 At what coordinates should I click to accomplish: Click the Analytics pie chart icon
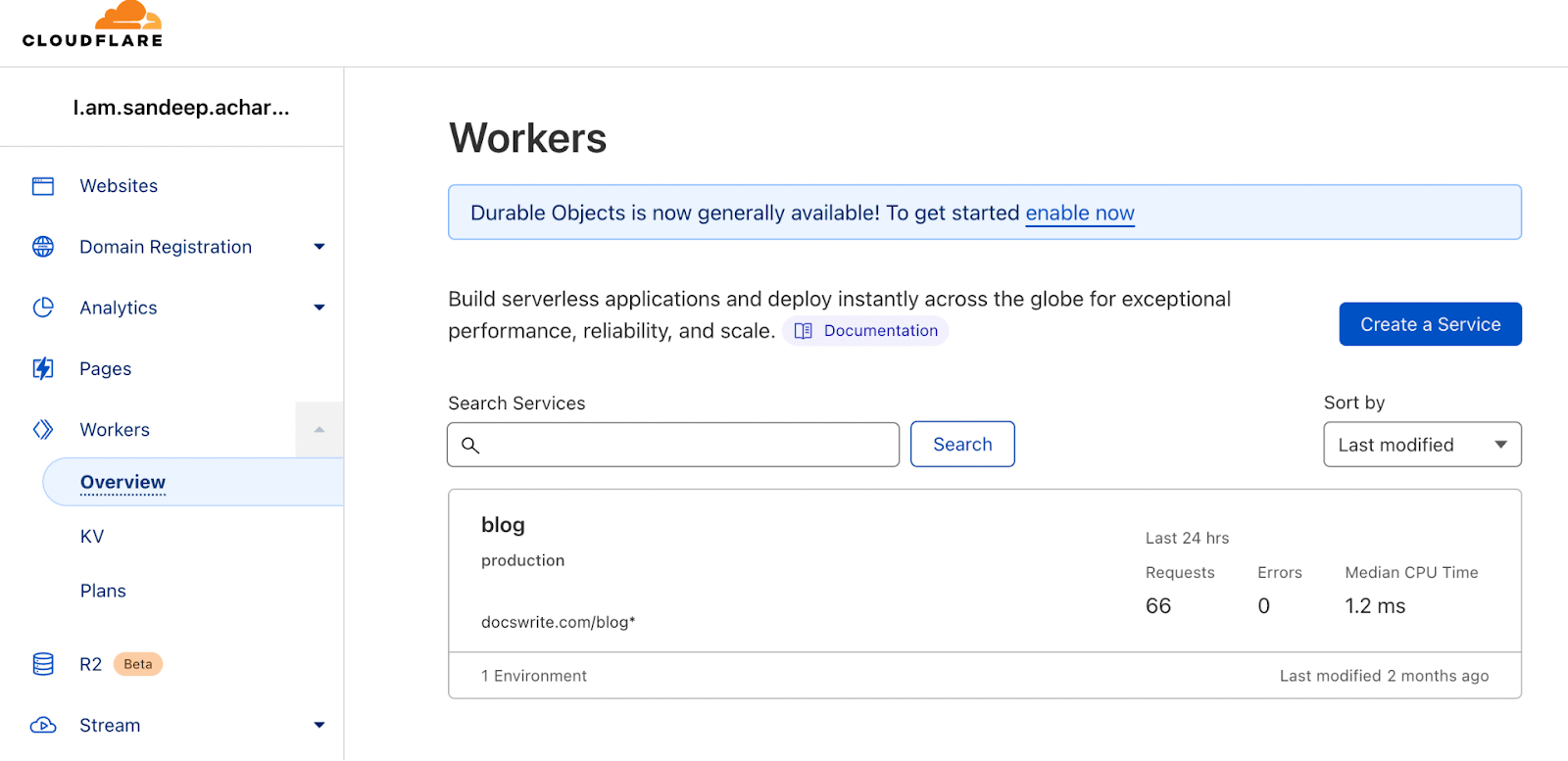click(x=43, y=308)
